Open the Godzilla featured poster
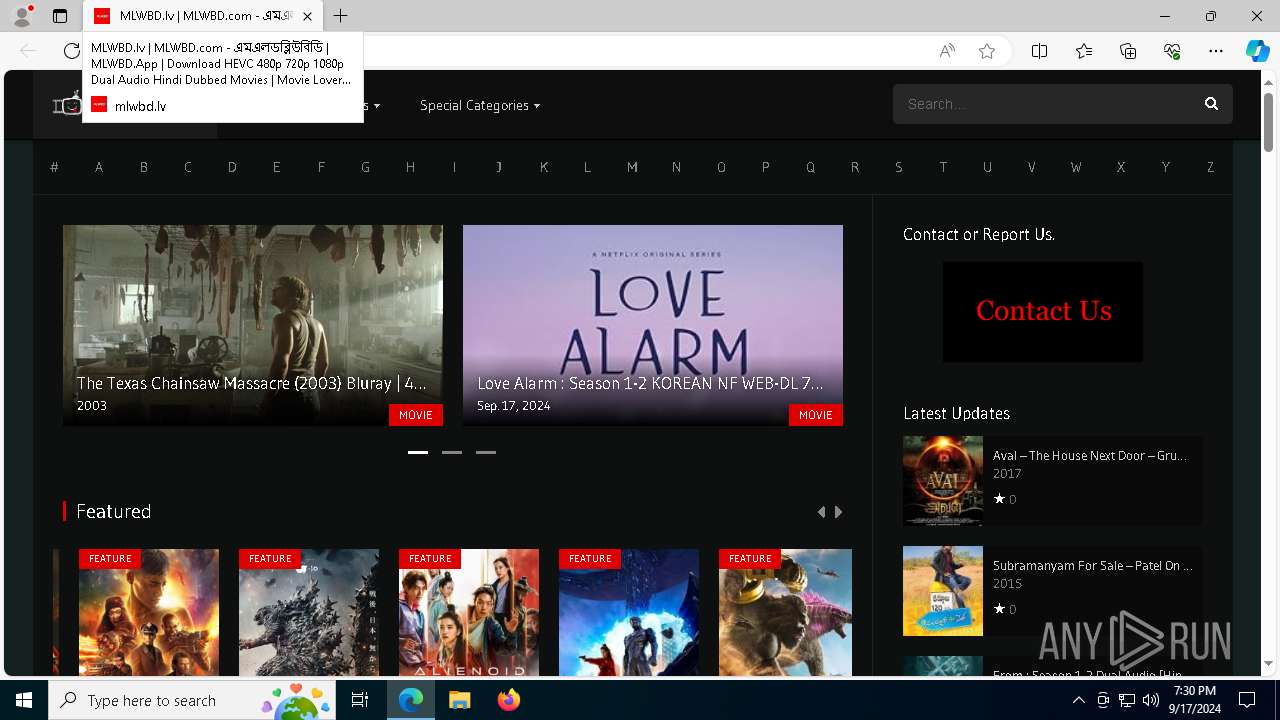1280x720 pixels. pyautogui.click(x=309, y=612)
